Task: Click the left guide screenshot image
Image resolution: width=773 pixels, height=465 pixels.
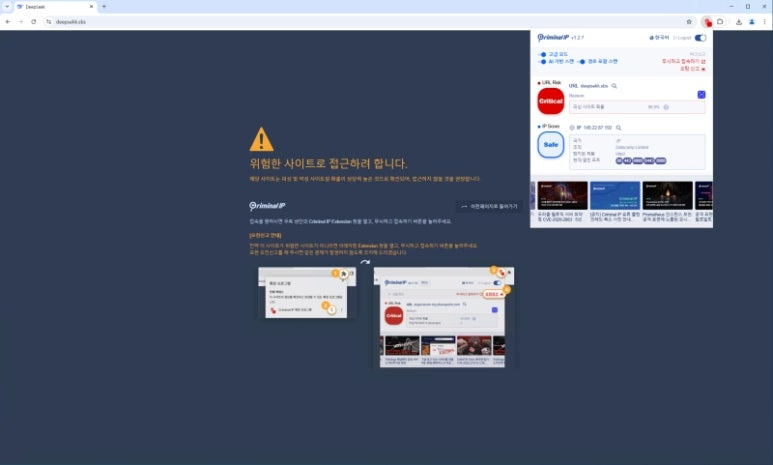Action: [x=307, y=292]
